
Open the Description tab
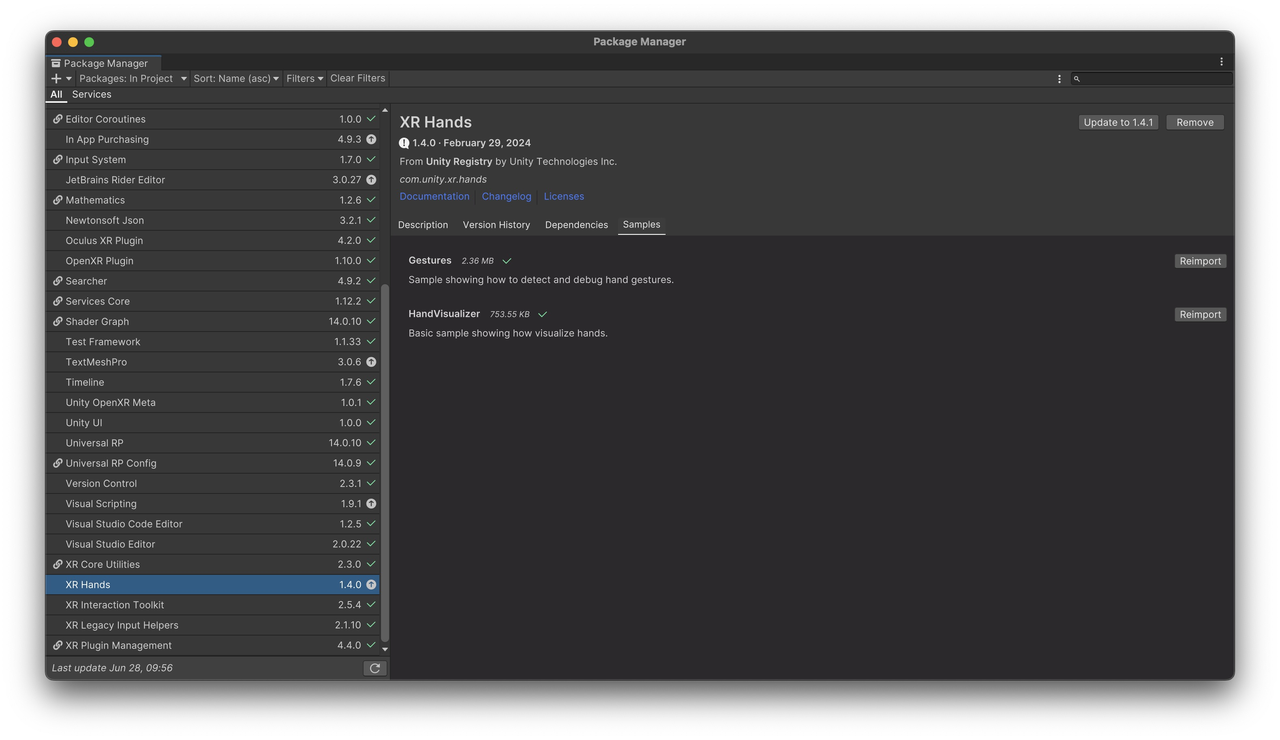423,225
